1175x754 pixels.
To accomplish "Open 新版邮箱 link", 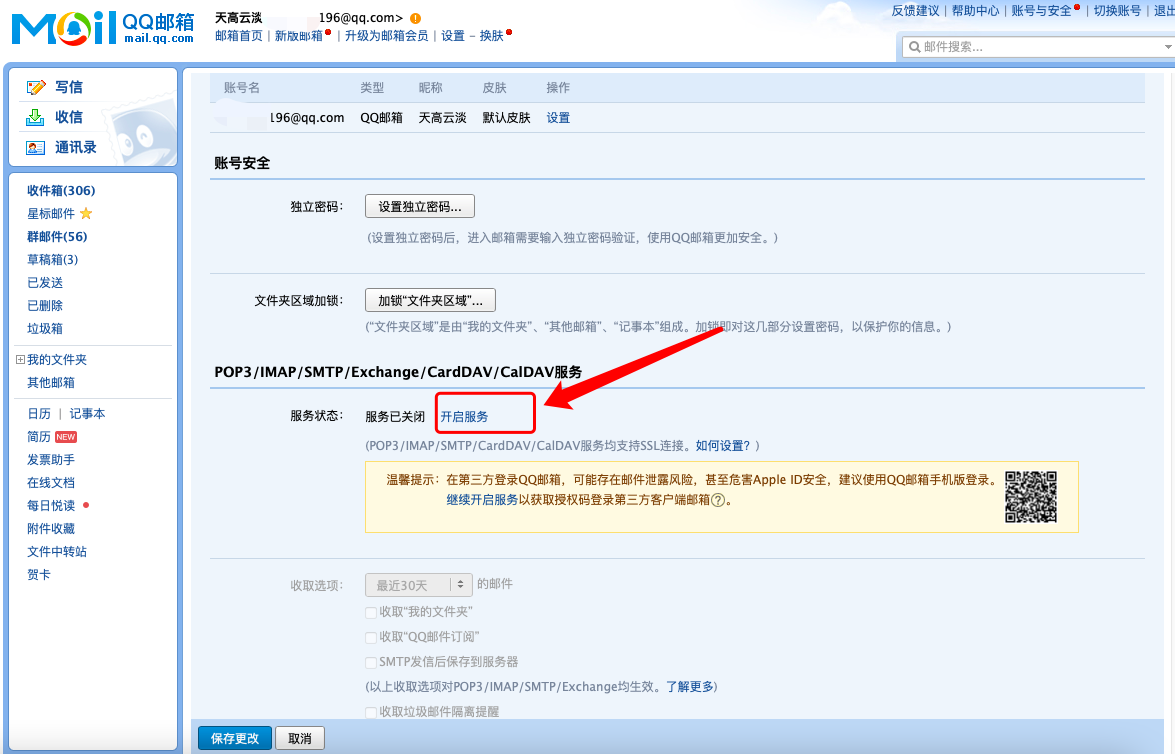I will (x=298, y=36).
